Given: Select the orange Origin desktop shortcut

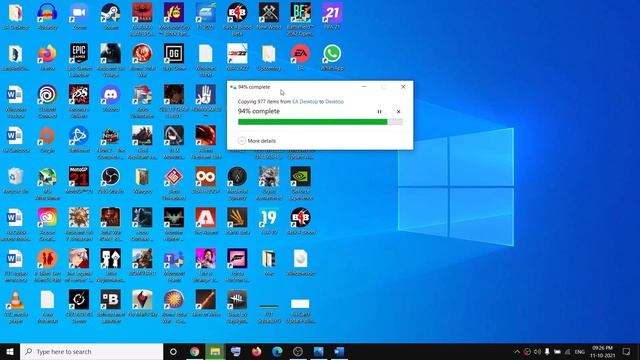Looking at the screenshot, I should tap(47, 139).
